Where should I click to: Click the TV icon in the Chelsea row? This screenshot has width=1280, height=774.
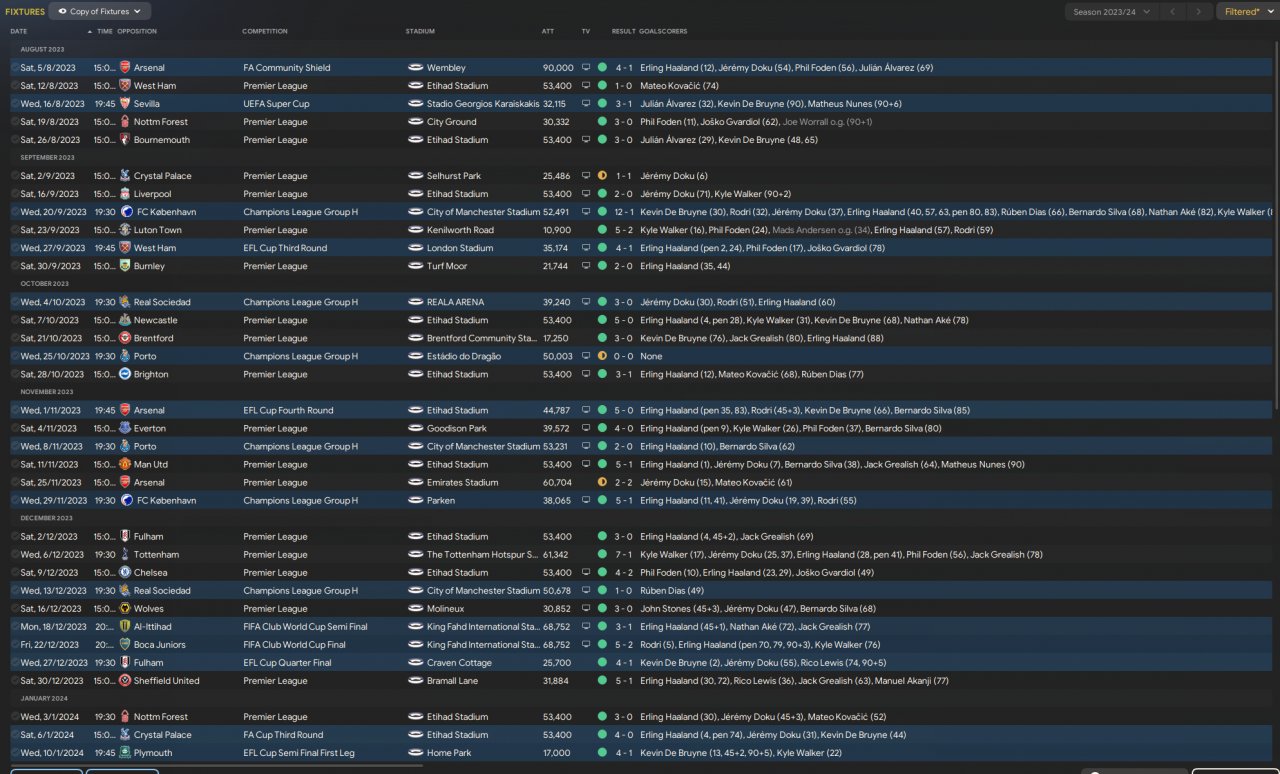[586, 572]
